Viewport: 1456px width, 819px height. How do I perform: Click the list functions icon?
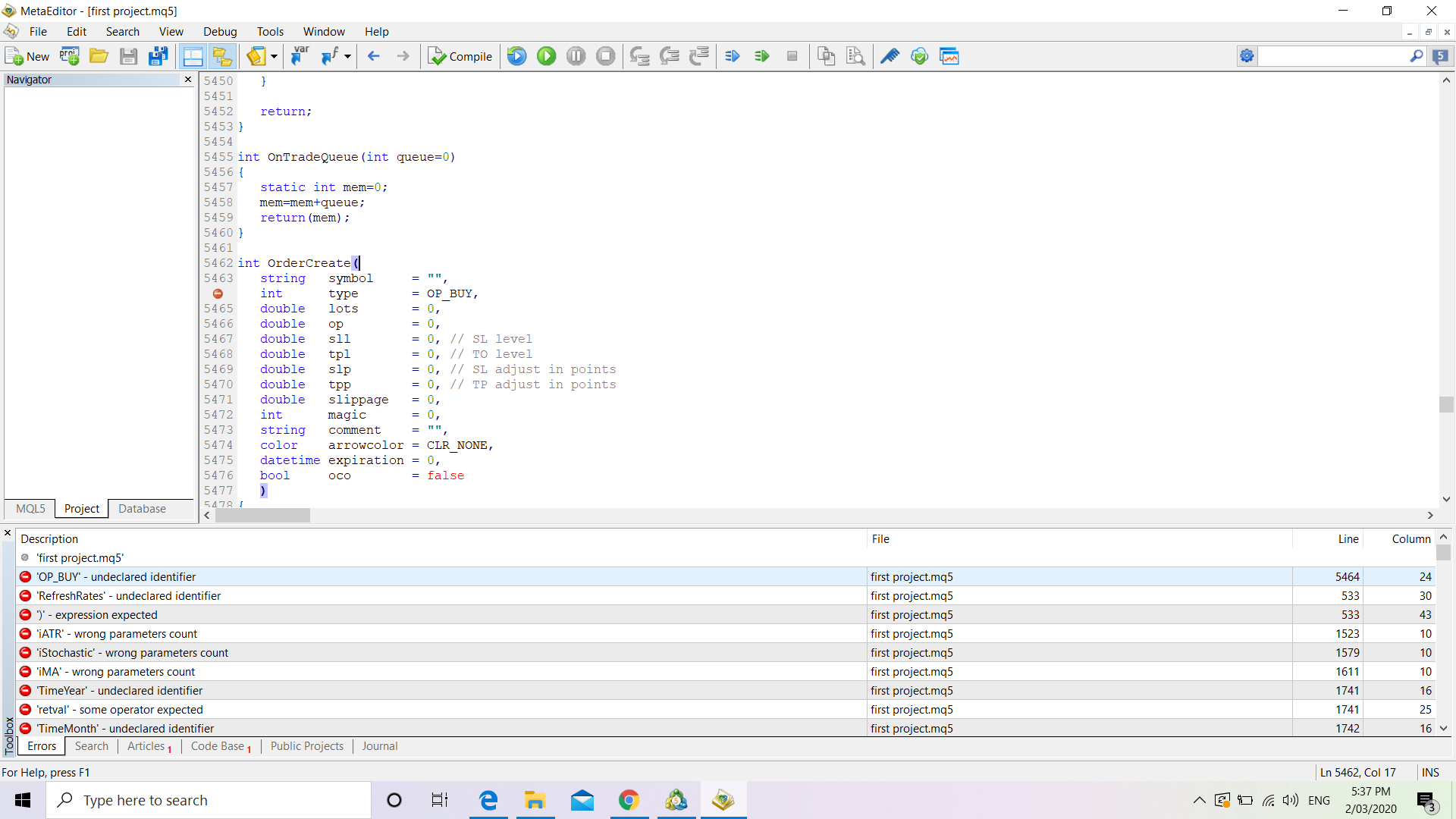pos(330,56)
